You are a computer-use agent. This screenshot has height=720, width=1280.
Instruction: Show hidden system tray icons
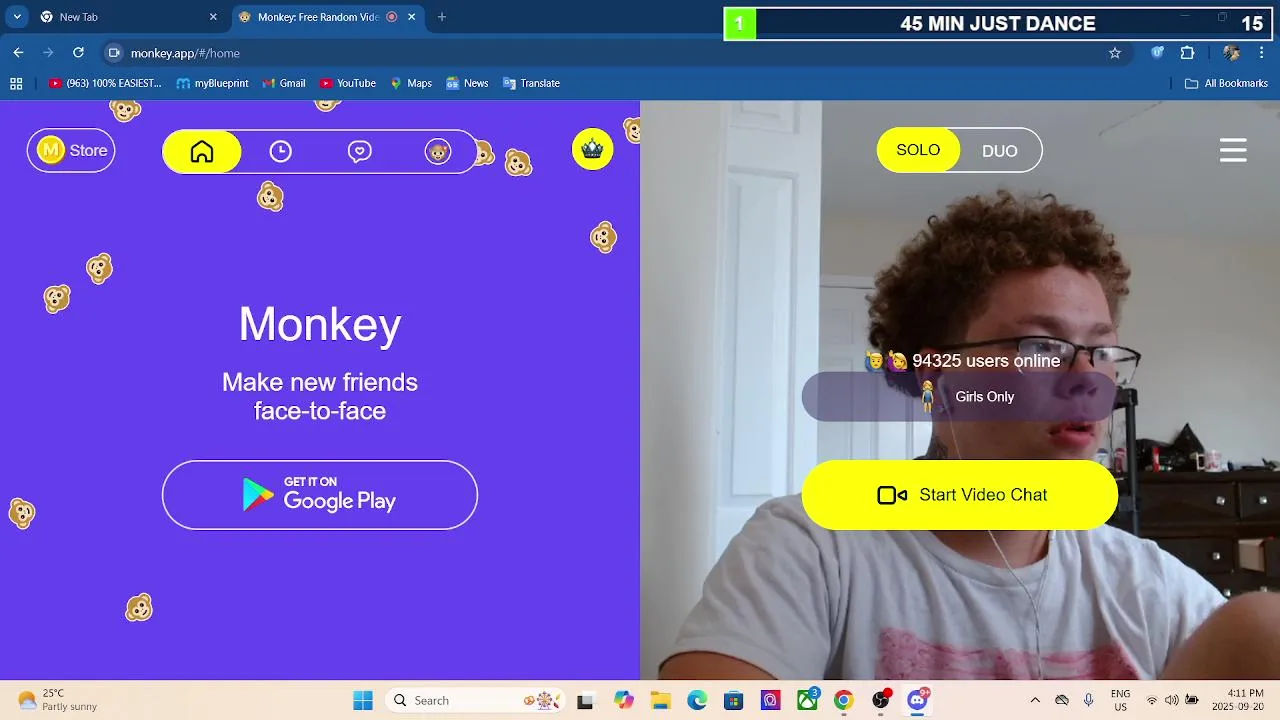pyautogui.click(x=1035, y=700)
